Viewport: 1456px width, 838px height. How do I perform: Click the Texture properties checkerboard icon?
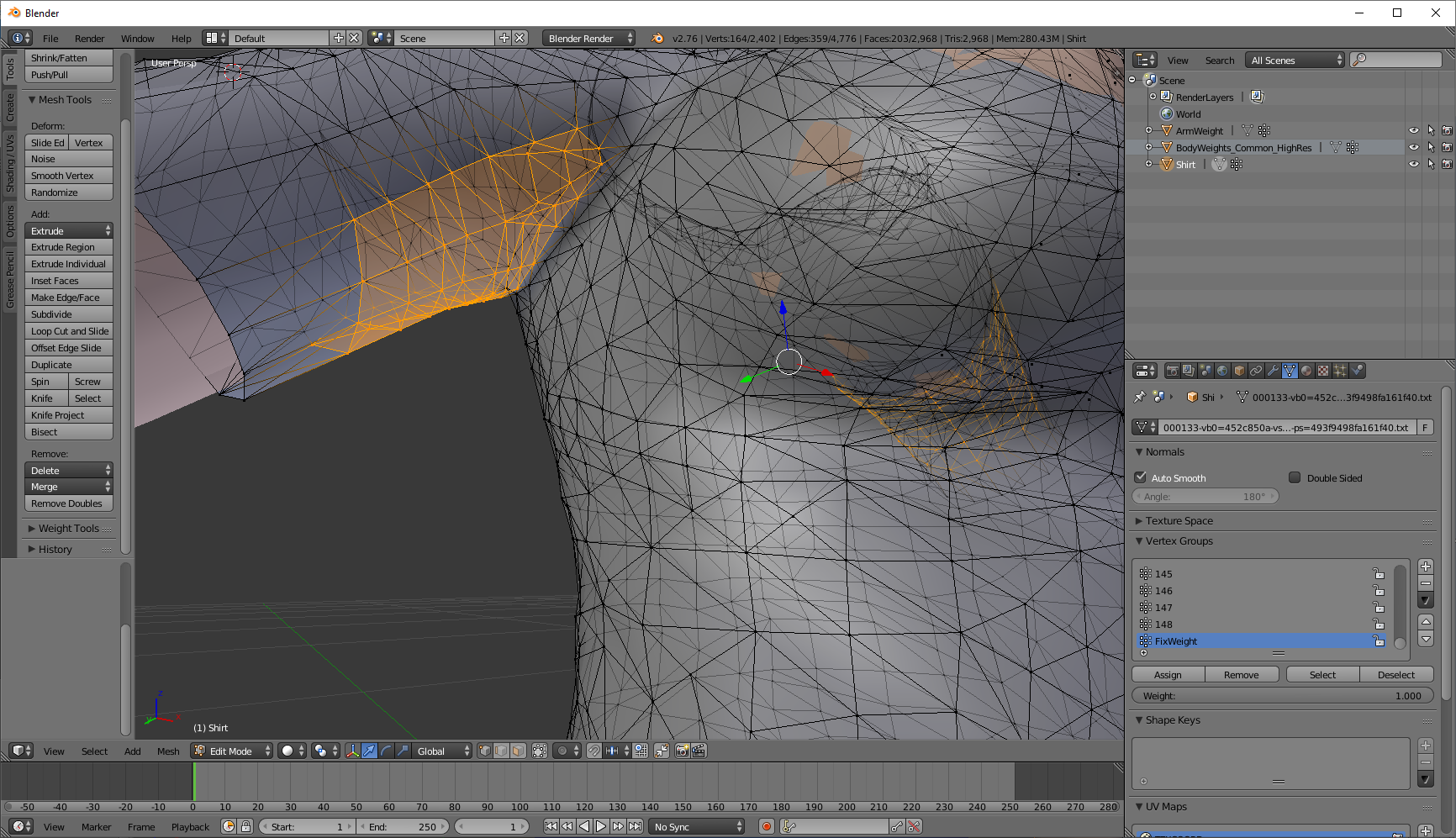pyautogui.click(x=1323, y=371)
